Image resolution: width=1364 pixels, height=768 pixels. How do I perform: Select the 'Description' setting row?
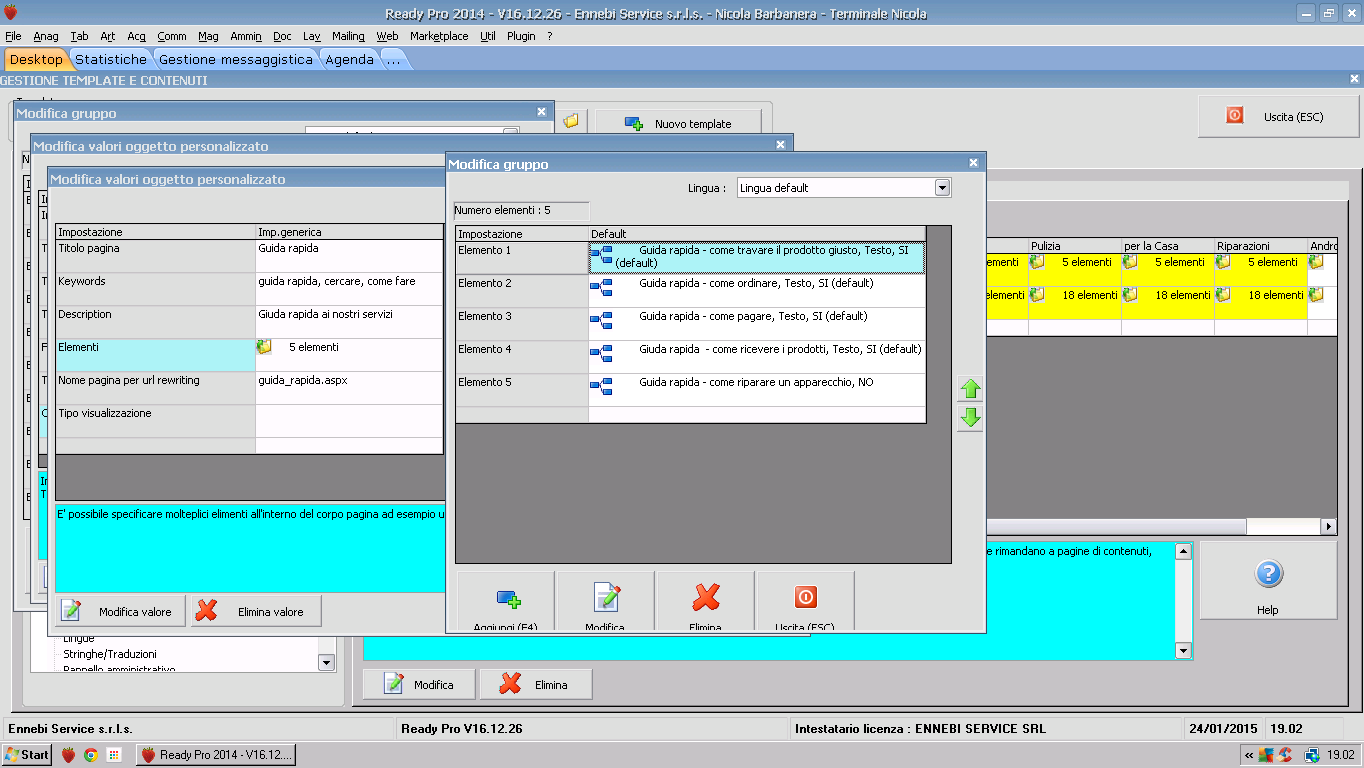tap(249, 322)
